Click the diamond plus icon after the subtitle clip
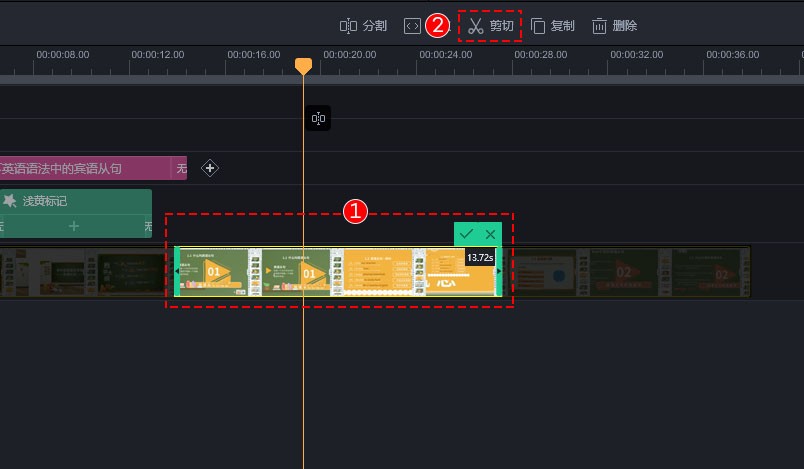This screenshot has width=804, height=469. coord(210,168)
